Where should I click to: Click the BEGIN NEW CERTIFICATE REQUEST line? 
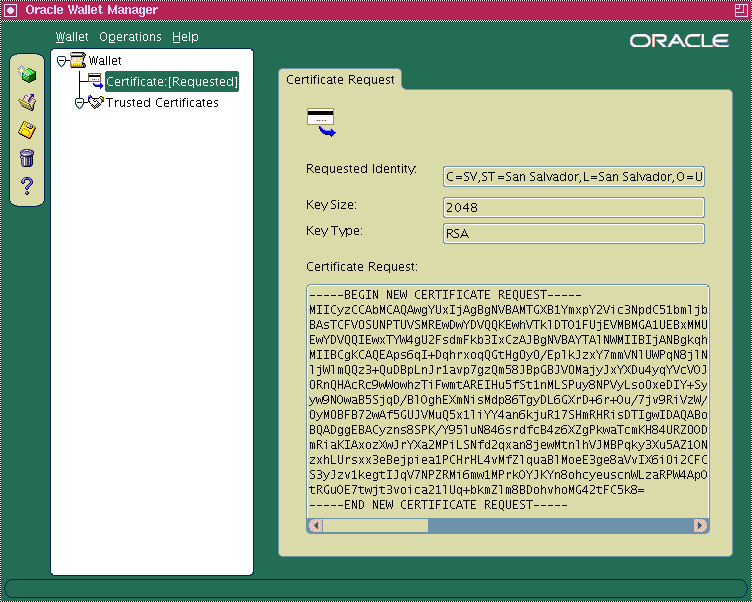coord(445,295)
